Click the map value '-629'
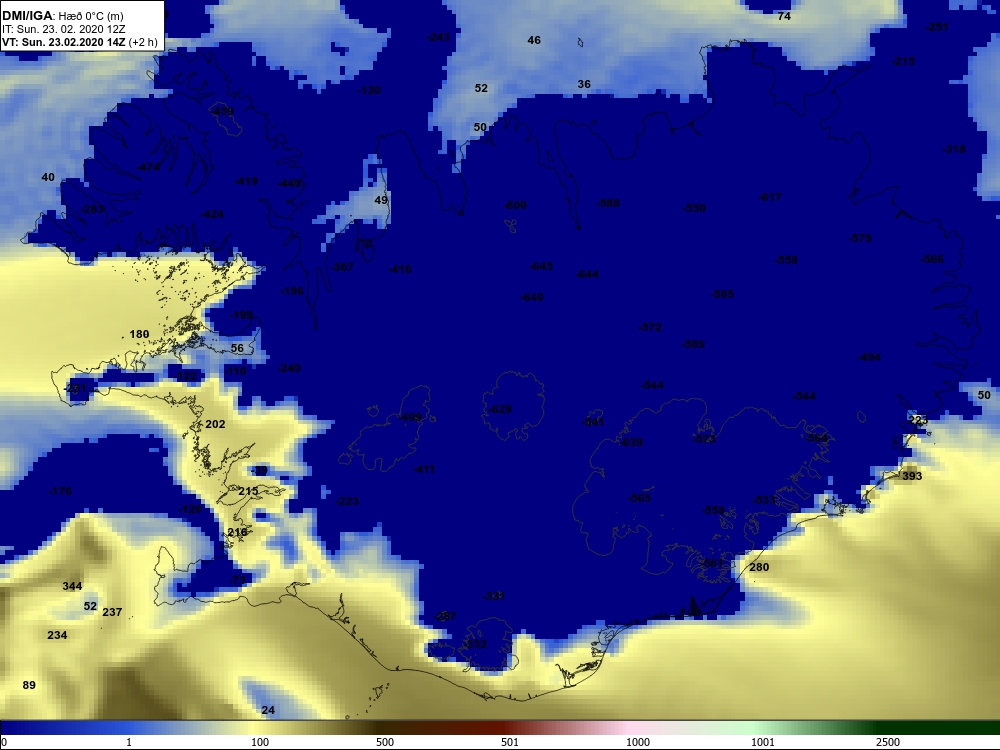 pyautogui.click(x=500, y=409)
